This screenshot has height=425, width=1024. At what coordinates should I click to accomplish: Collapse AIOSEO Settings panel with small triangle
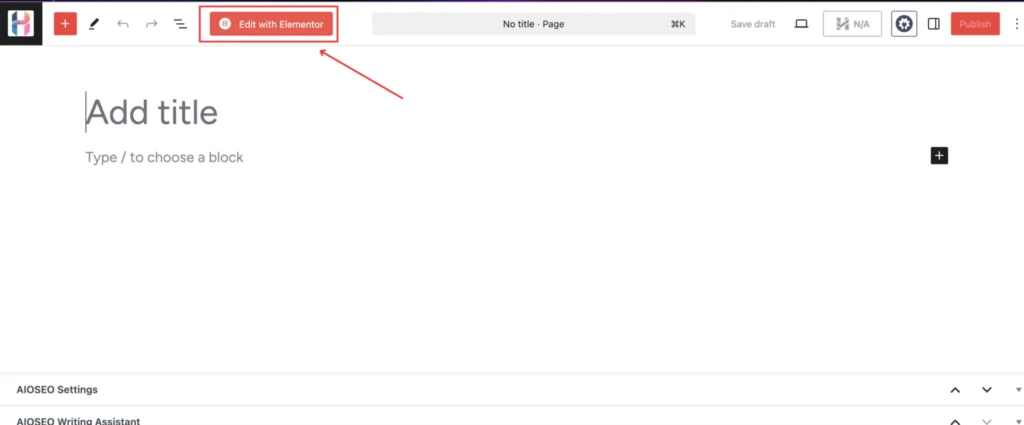coord(1018,390)
